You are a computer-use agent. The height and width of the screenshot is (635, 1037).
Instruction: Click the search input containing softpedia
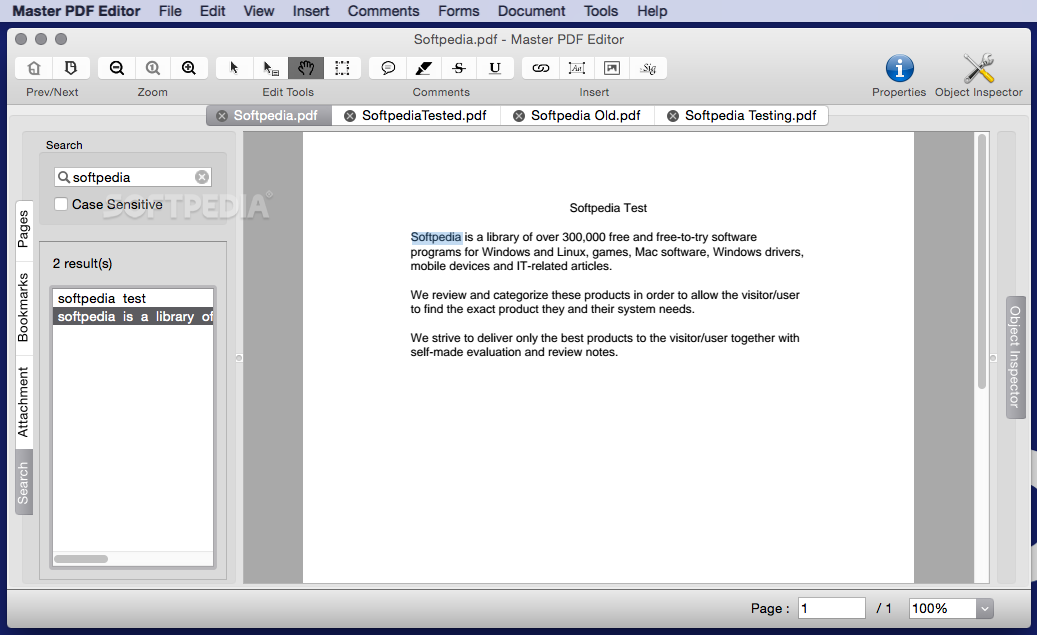point(132,177)
